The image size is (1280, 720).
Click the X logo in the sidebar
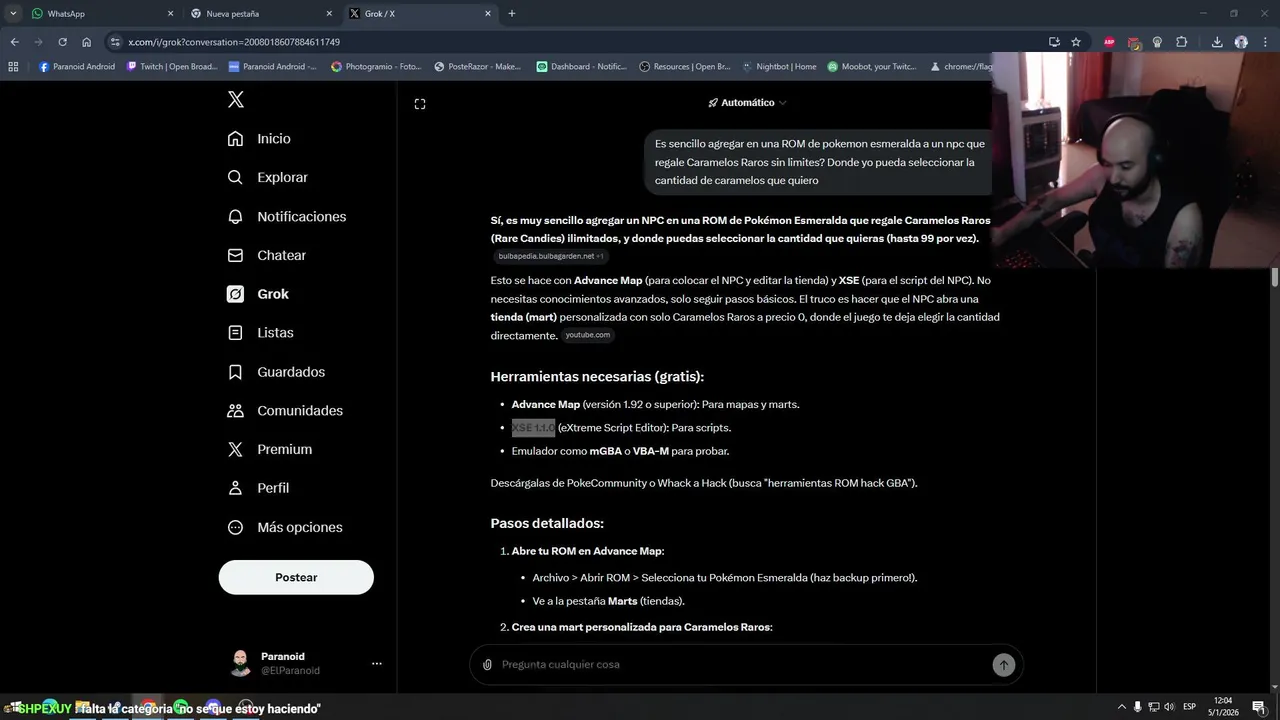[236, 99]
